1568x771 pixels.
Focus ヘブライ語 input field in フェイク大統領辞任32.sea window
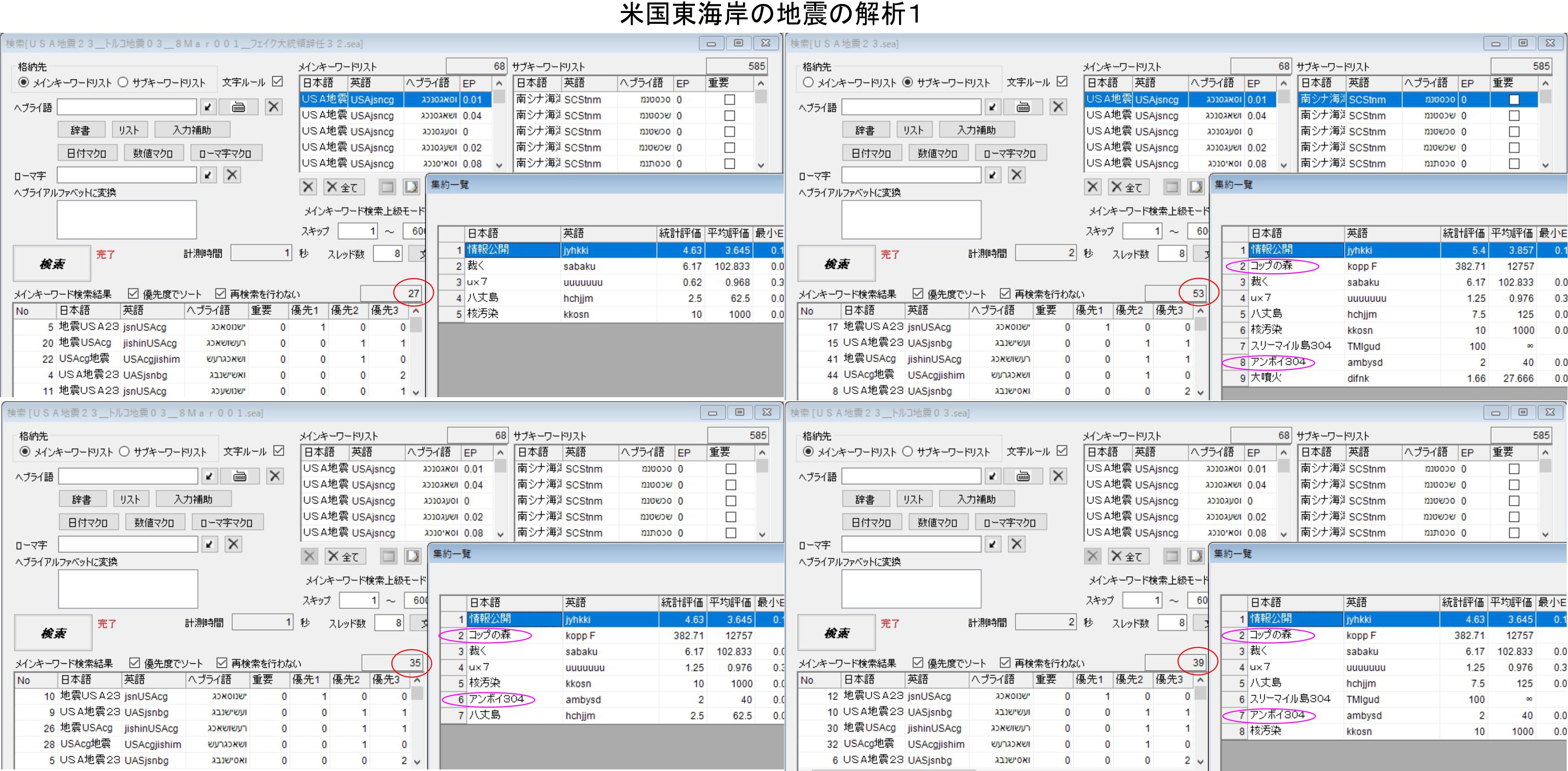(x=127, y=107)
